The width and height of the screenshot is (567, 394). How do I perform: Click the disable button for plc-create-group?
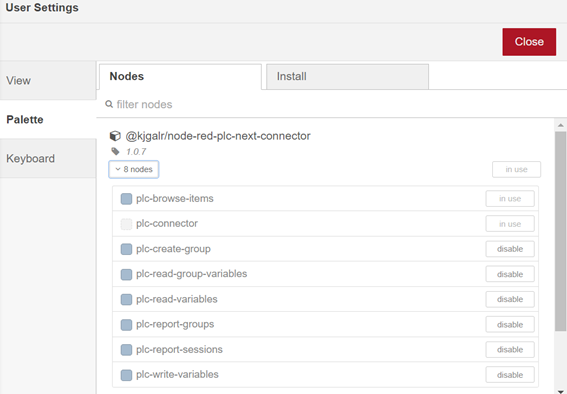pos(510,249)
